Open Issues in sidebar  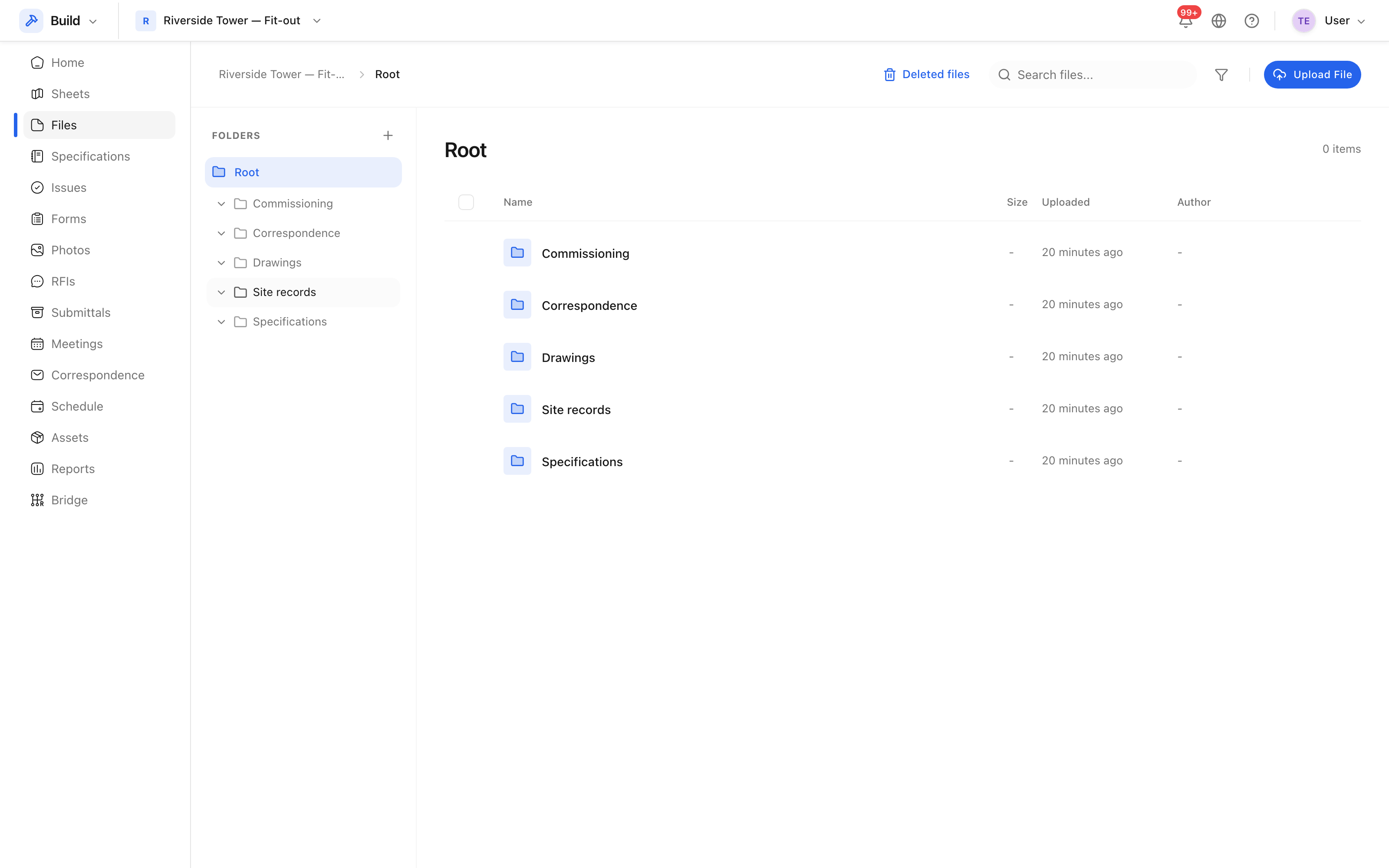[x=99, y=188]
